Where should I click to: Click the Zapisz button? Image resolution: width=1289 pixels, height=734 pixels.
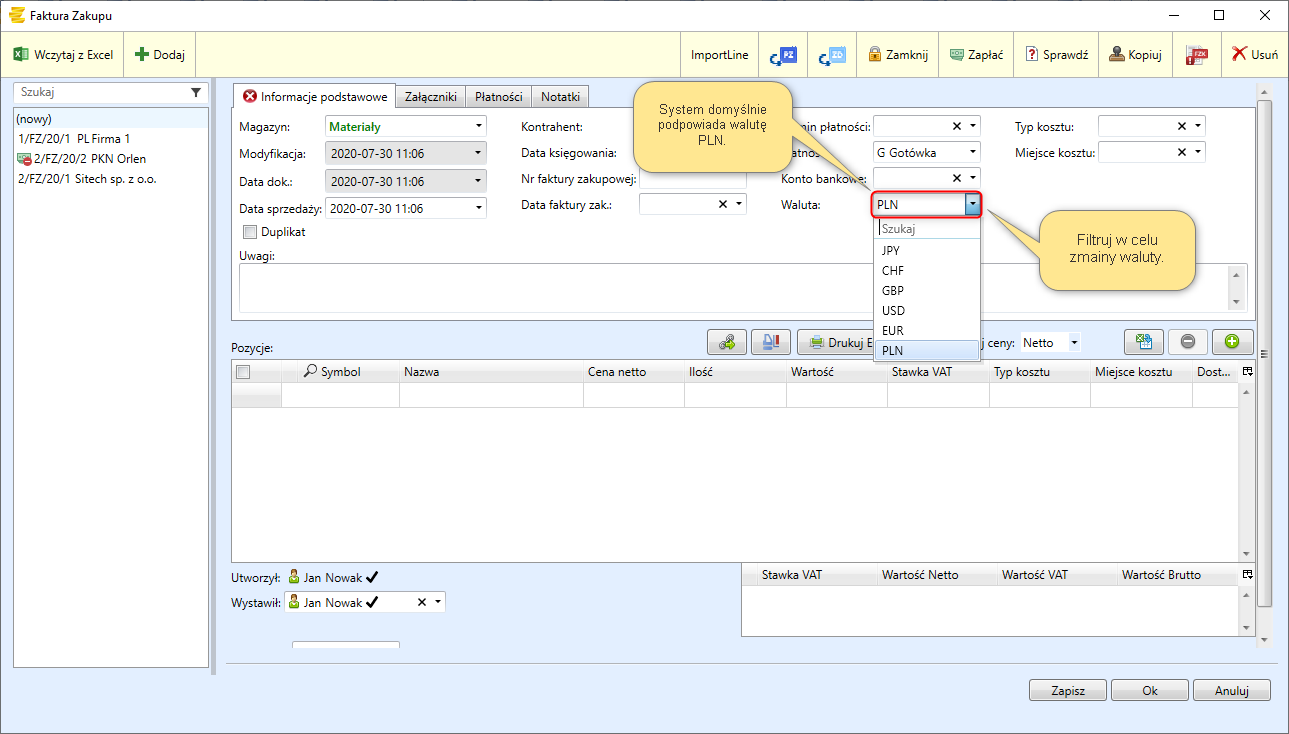click(x=1068, y=691)
